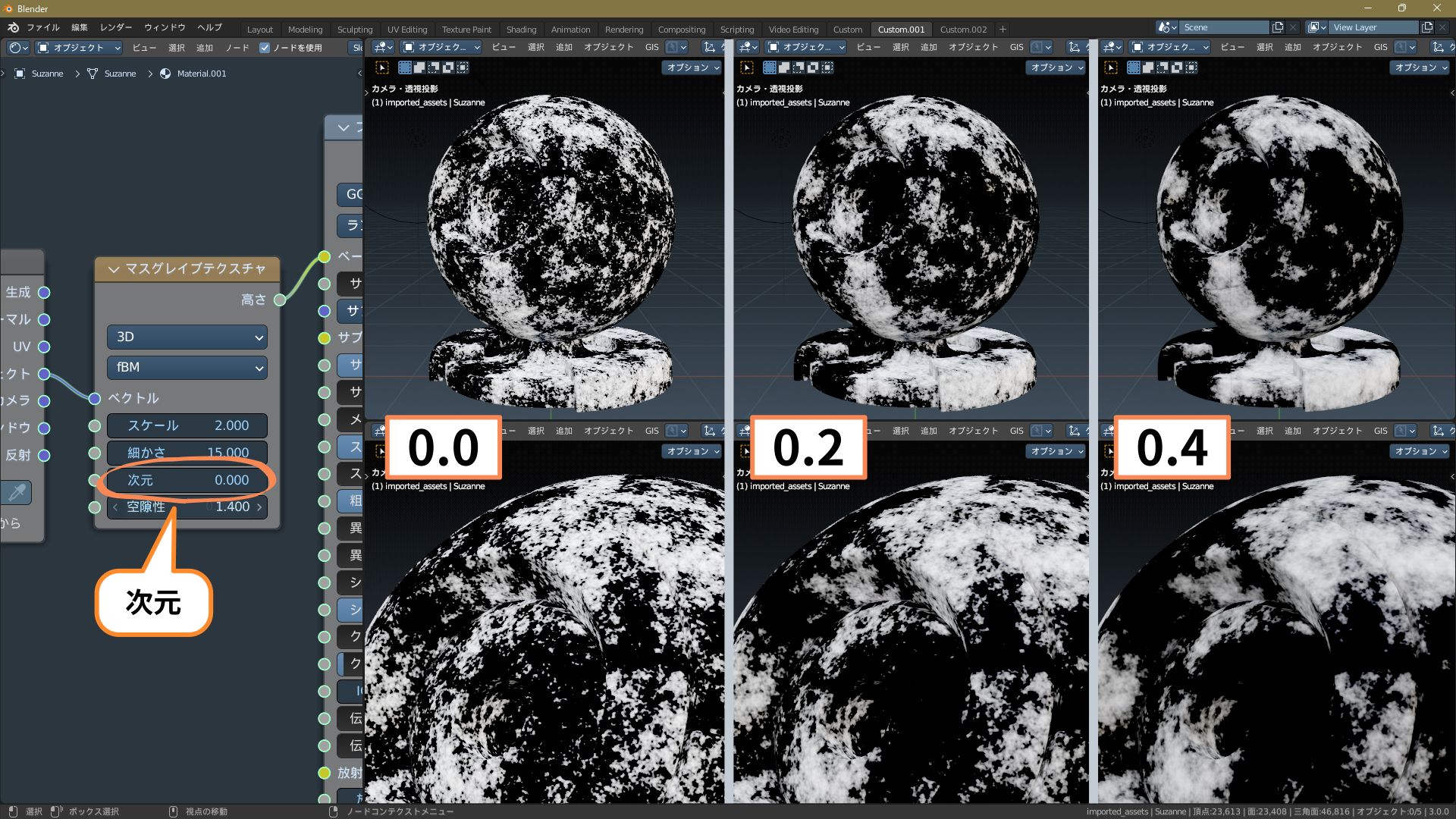1456x819 pixels.
Task: Collapse the マスグレイブテクスチャ node
Action: [x=114, y=269]
